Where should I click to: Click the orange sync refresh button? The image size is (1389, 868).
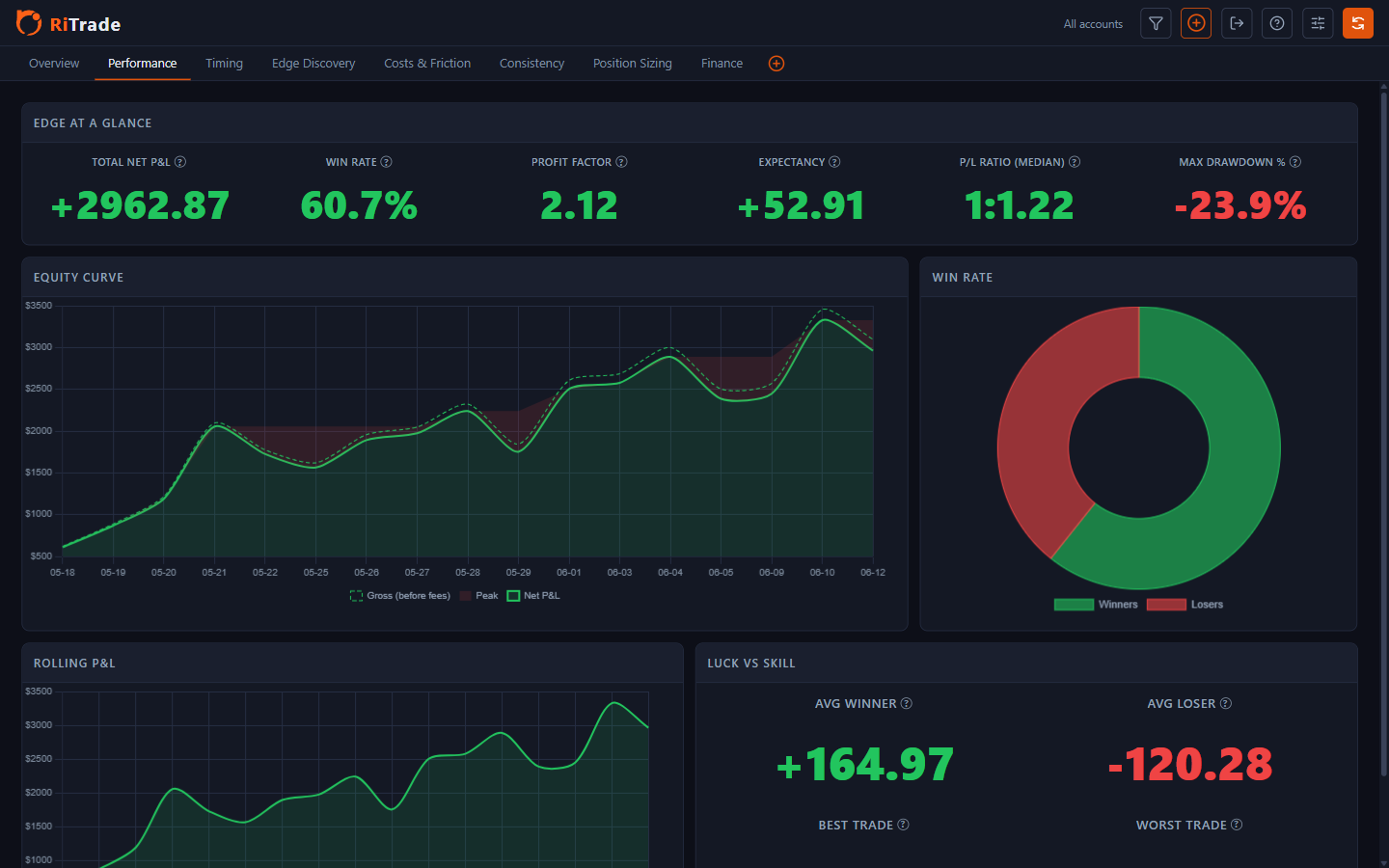1358,23
